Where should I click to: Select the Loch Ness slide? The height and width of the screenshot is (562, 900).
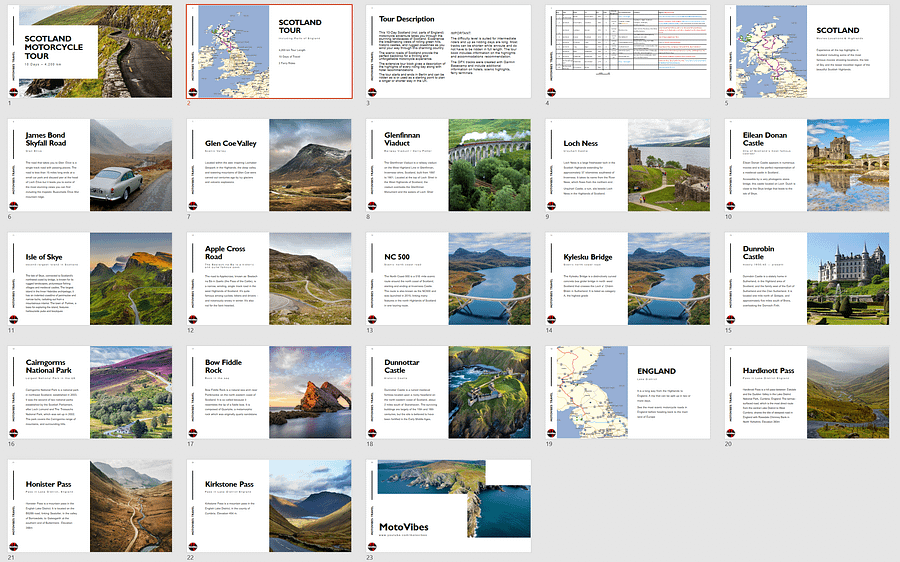tap(627, 165)
